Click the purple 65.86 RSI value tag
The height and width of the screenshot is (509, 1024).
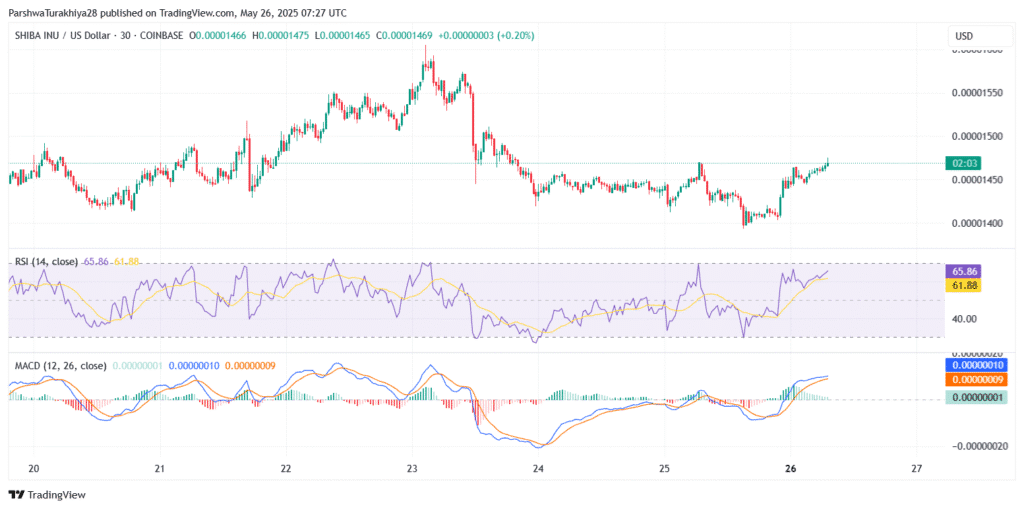(x=962, y=271)
